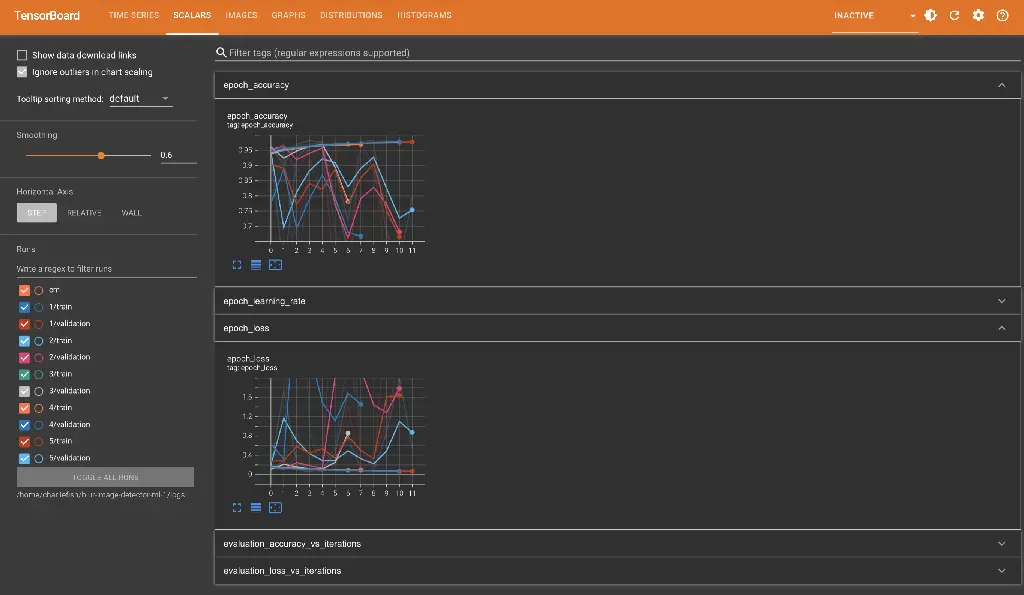Open Tooltip sorting method dropdown
Image resolution: width=1024 pixels, height=595 pixels.
coord(140,99)
